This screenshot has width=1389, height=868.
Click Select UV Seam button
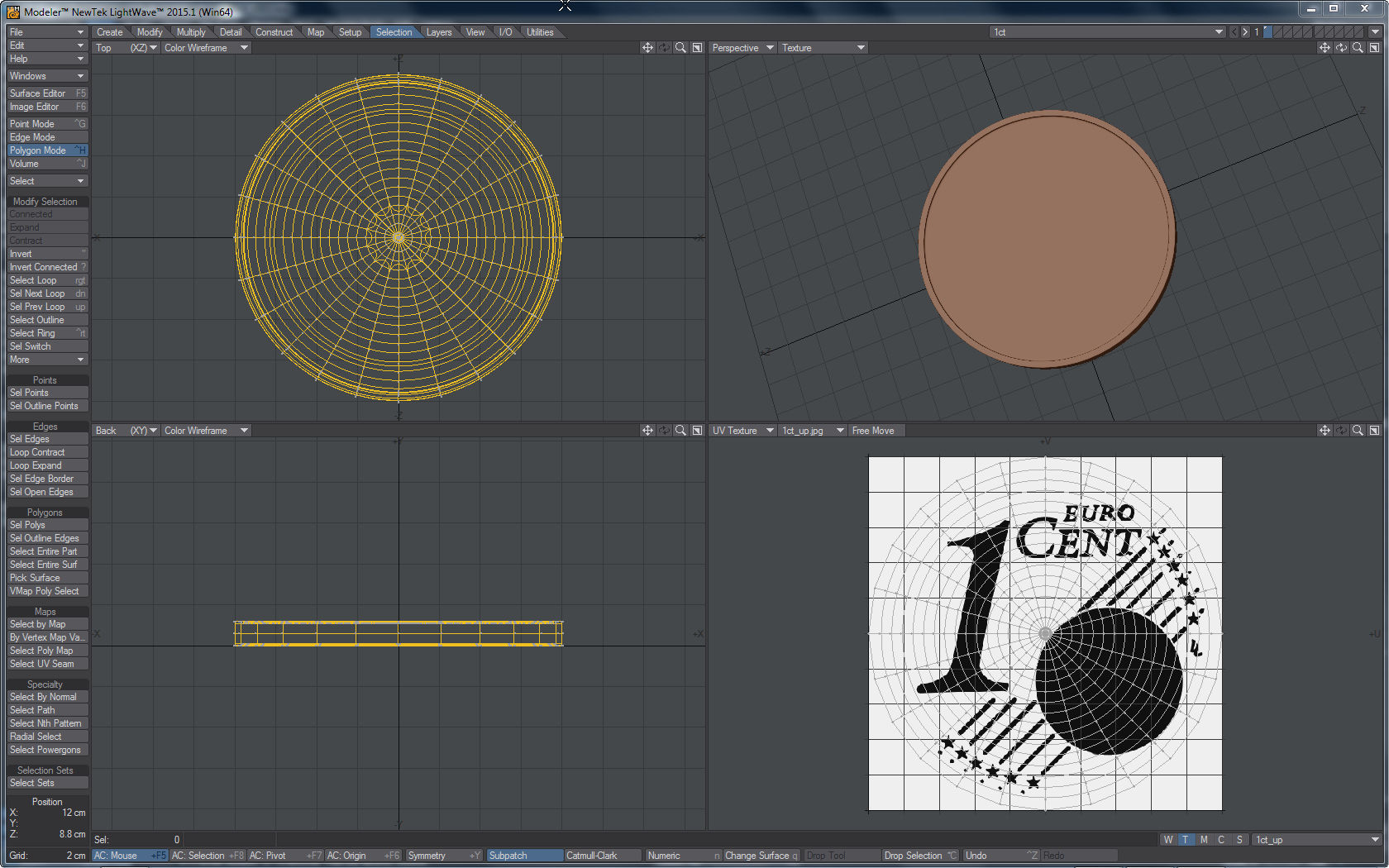click(47, 664)
